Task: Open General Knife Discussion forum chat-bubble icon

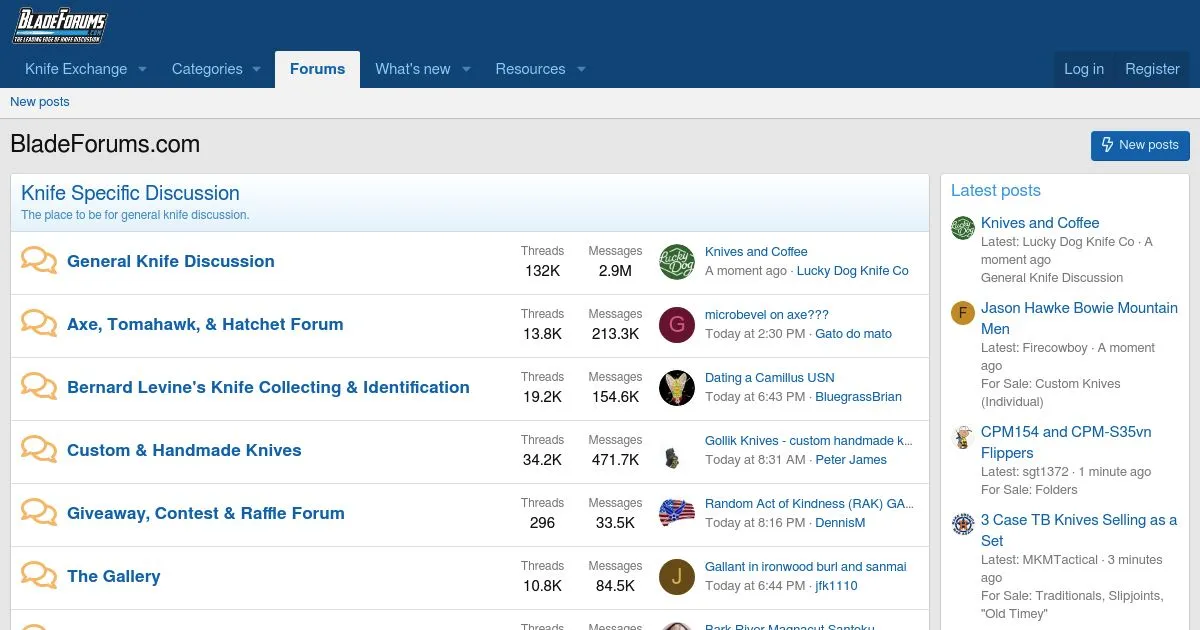Action: pyautogui.click(x=39, y=261)
